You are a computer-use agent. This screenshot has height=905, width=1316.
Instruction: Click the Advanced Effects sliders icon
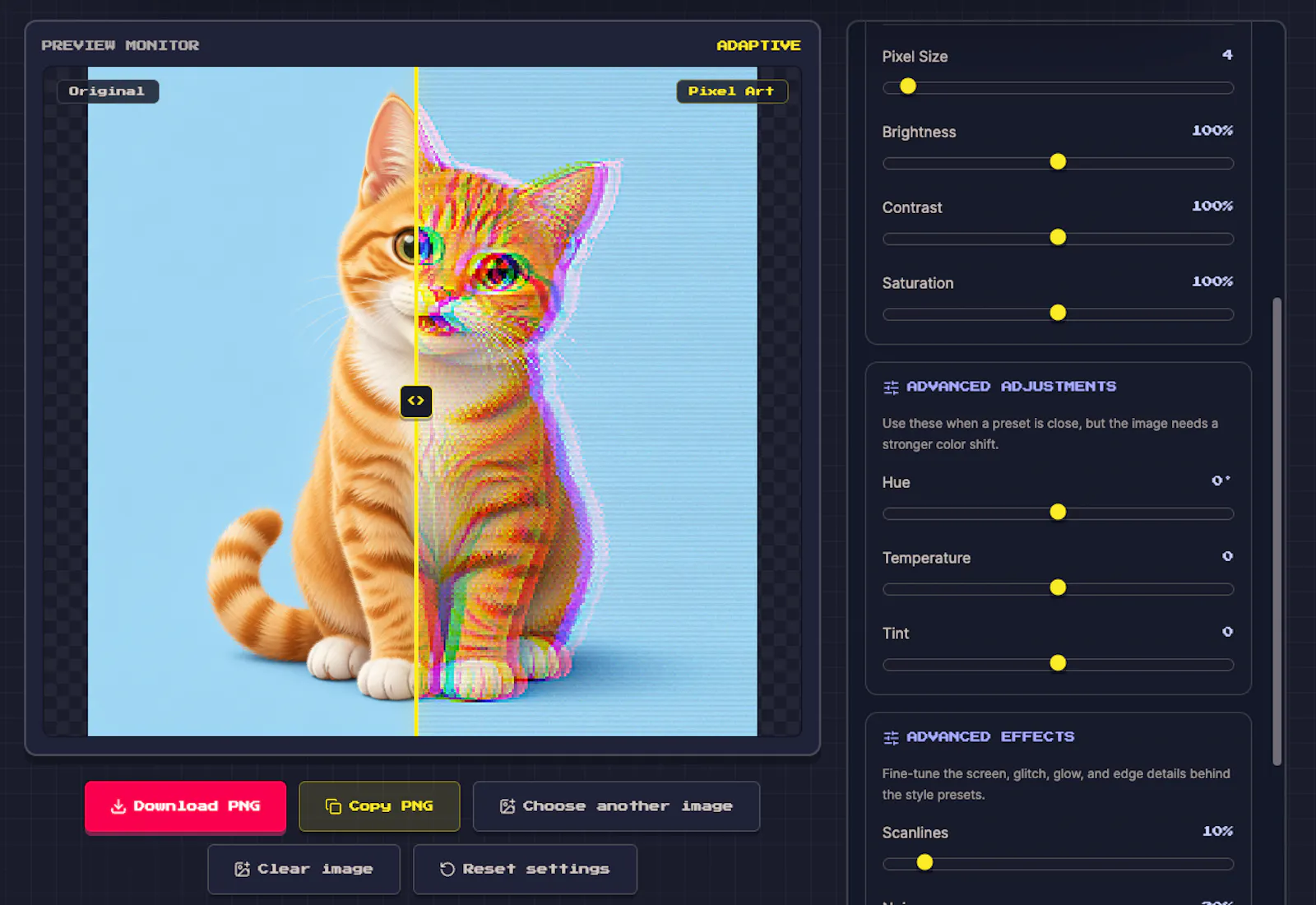point(891,738)
